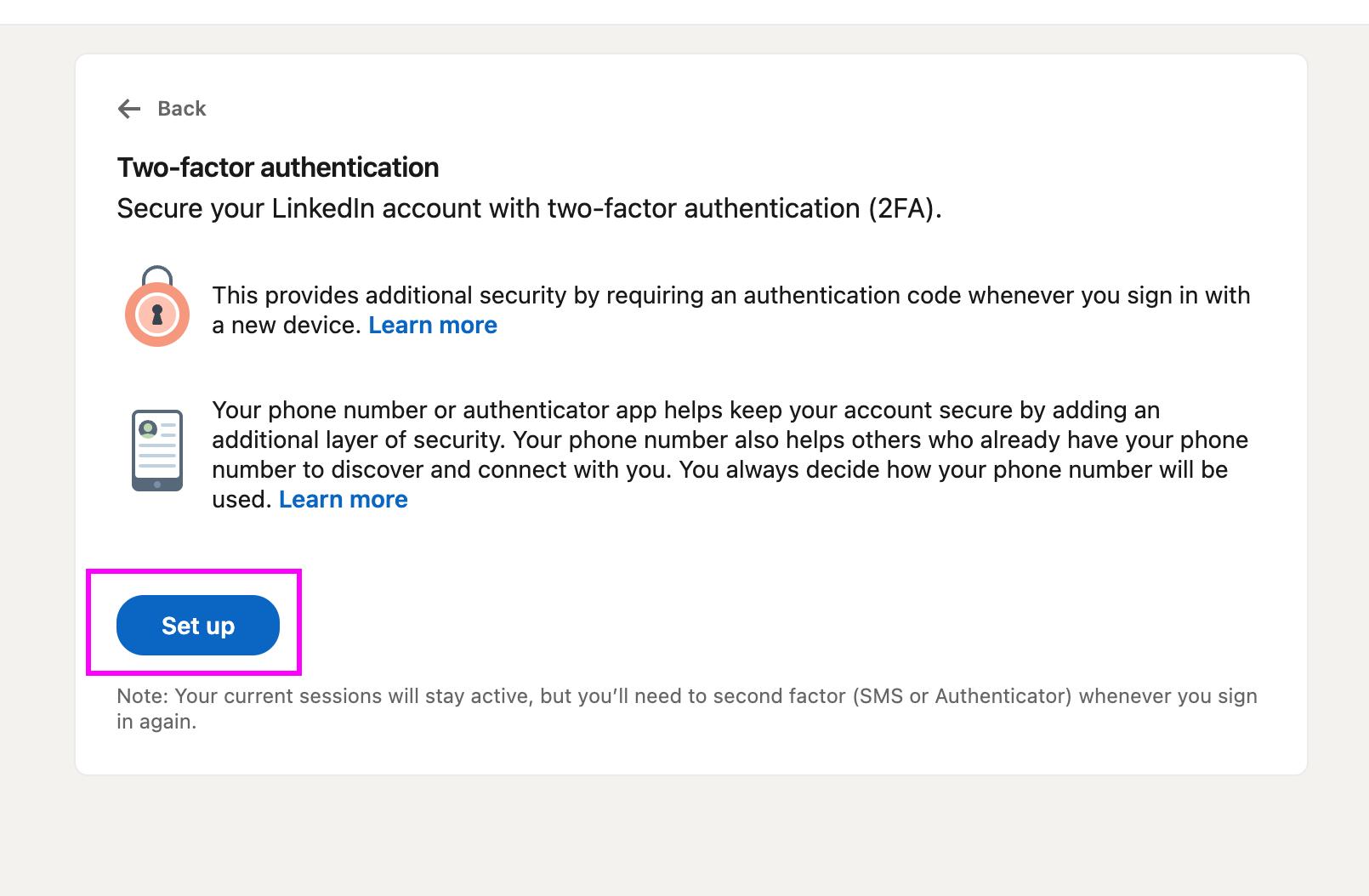Click the keyhole inside the lock icon
The image size is (1369, 896).
pos(157,315)
